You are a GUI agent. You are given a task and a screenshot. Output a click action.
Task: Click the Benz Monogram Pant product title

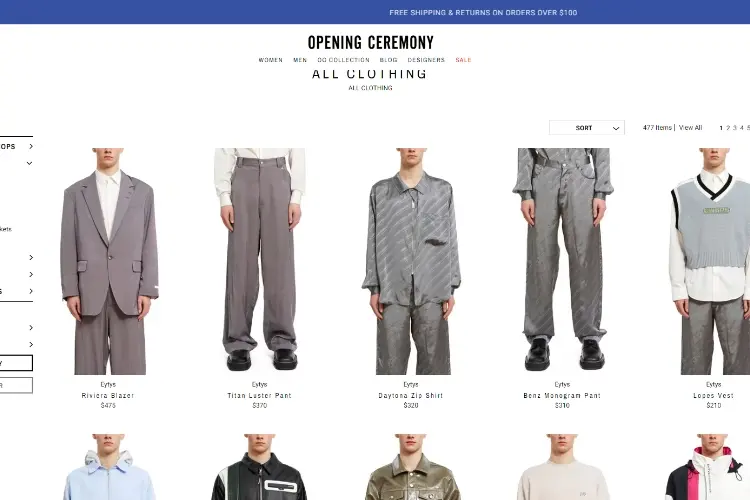point(562,396)
